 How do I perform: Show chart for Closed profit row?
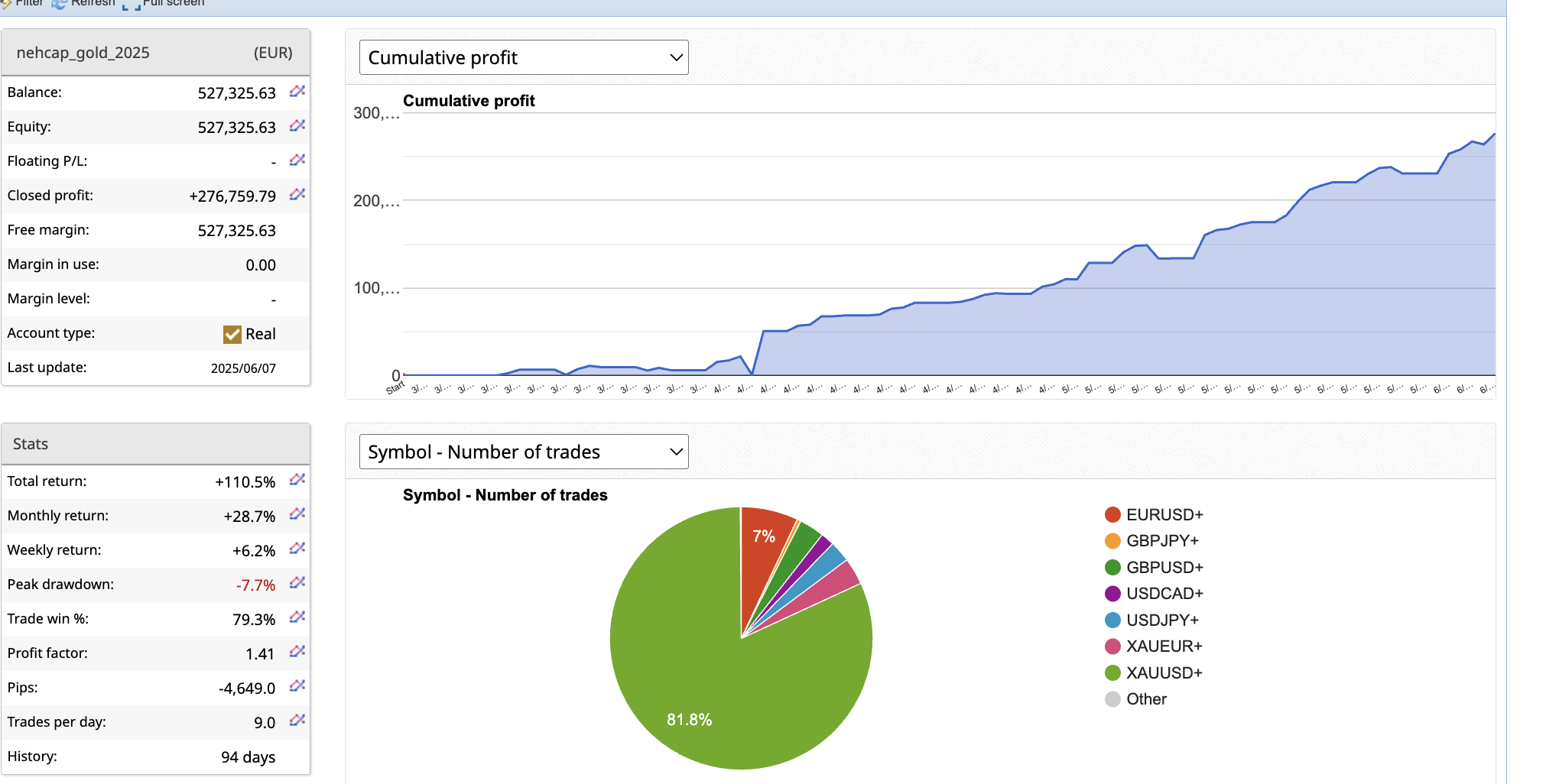(297, 195)
